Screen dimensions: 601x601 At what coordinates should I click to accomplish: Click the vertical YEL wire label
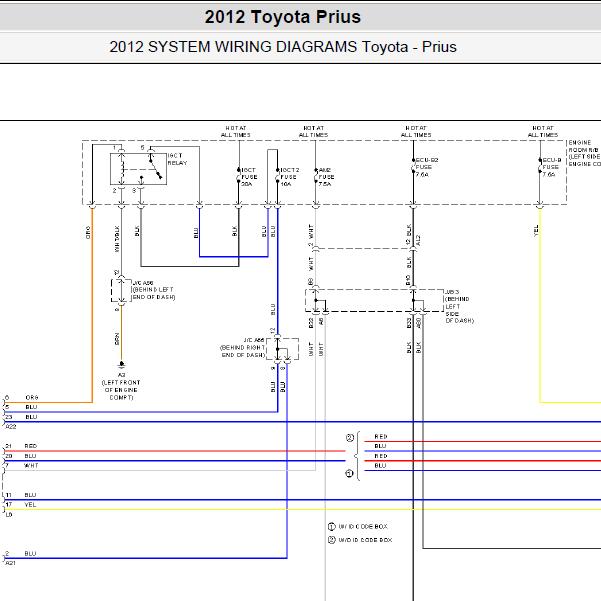tap(536, 230)
